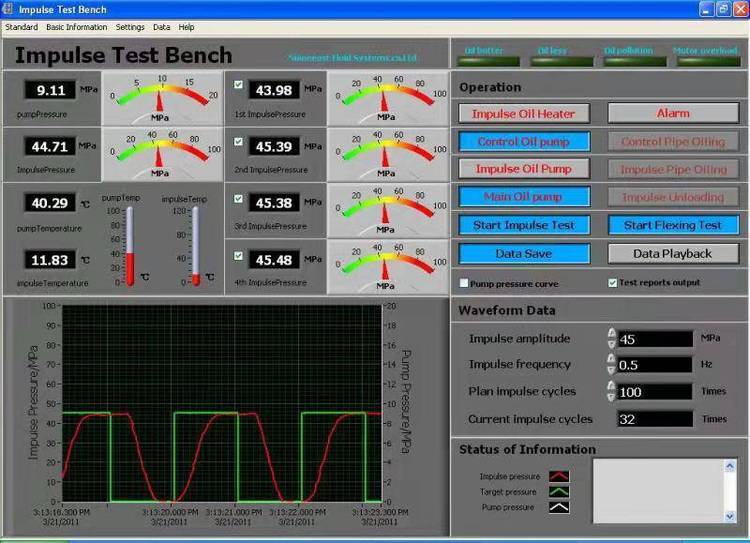Decrease Impulse frequency with down arrow
The height and width of the screenshot is (543, 750).
(611, 371)
